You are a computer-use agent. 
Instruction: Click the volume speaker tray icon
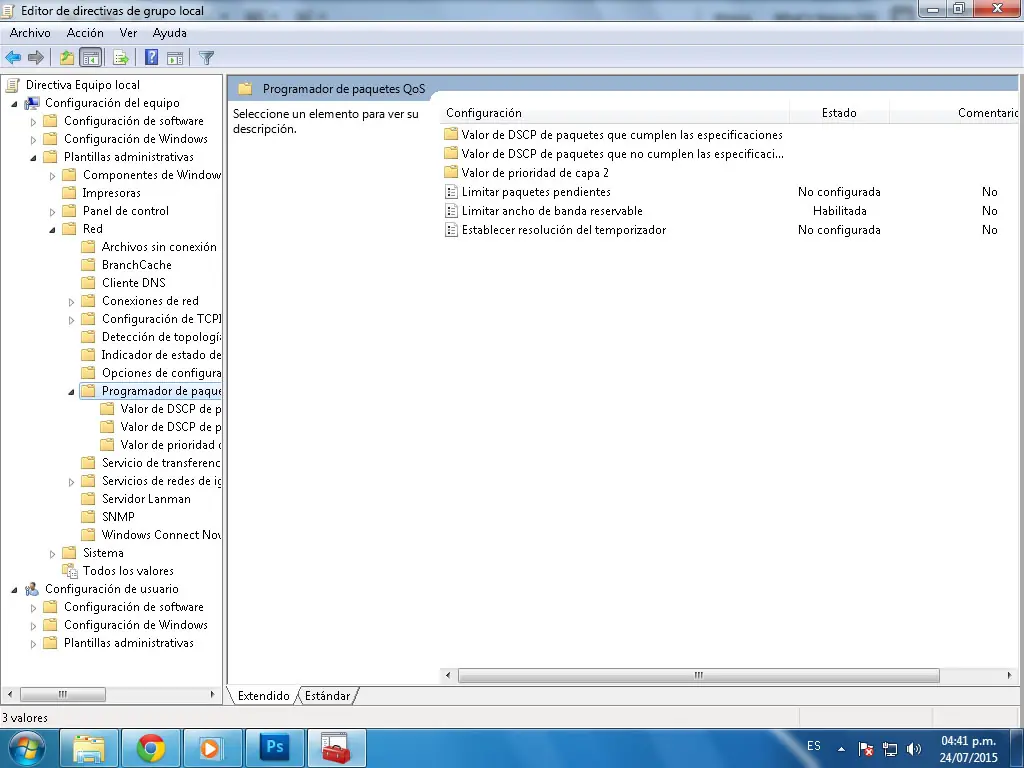pos(914,749)
